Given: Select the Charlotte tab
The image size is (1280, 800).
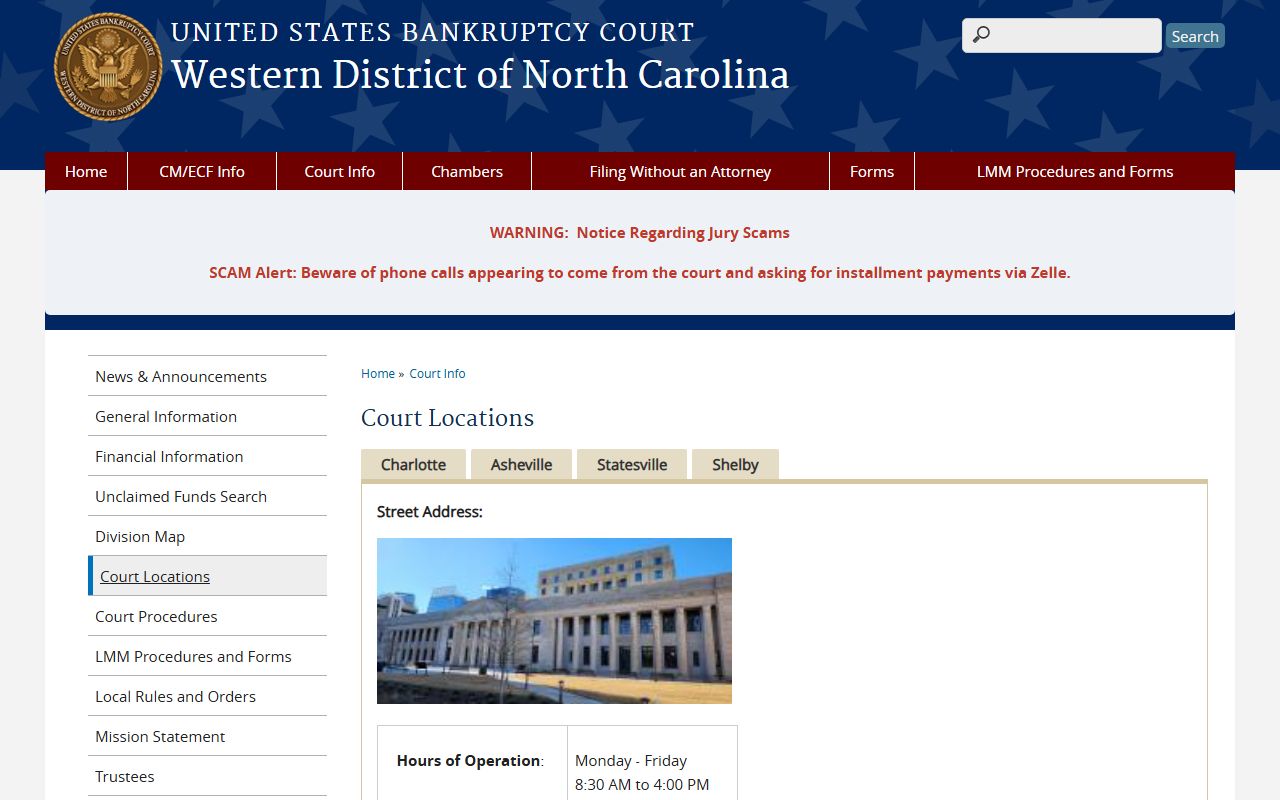Looking at the screenshot, I should 413,464.
